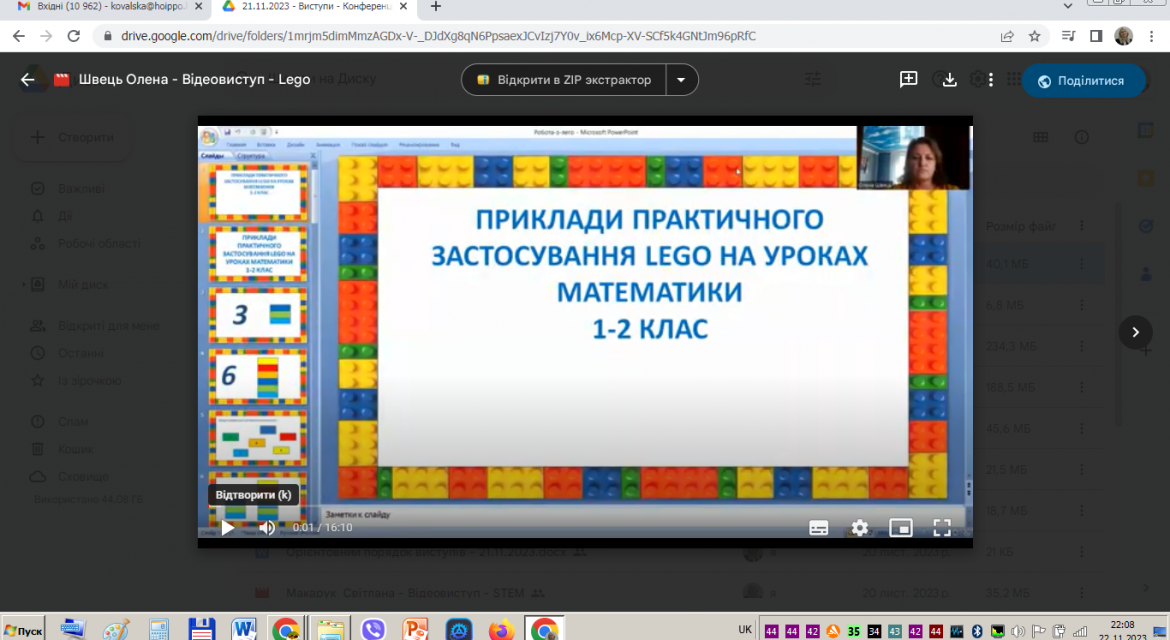Go to next file with right chevron
The image size is (1170, 640).
pos(1135,332)
